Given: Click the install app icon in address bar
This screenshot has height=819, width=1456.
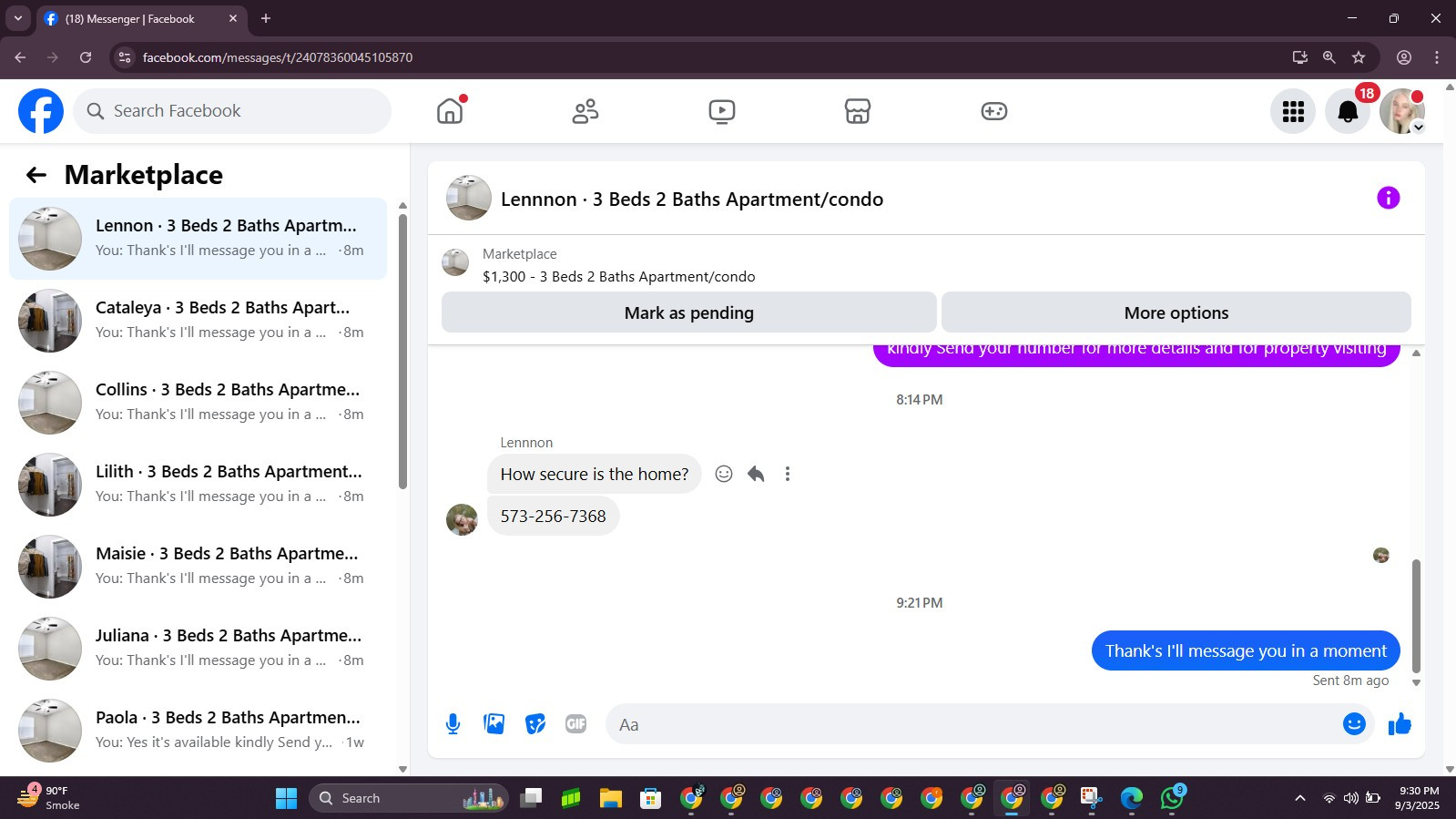Looking at the screenshot, I should (1300, 57).
